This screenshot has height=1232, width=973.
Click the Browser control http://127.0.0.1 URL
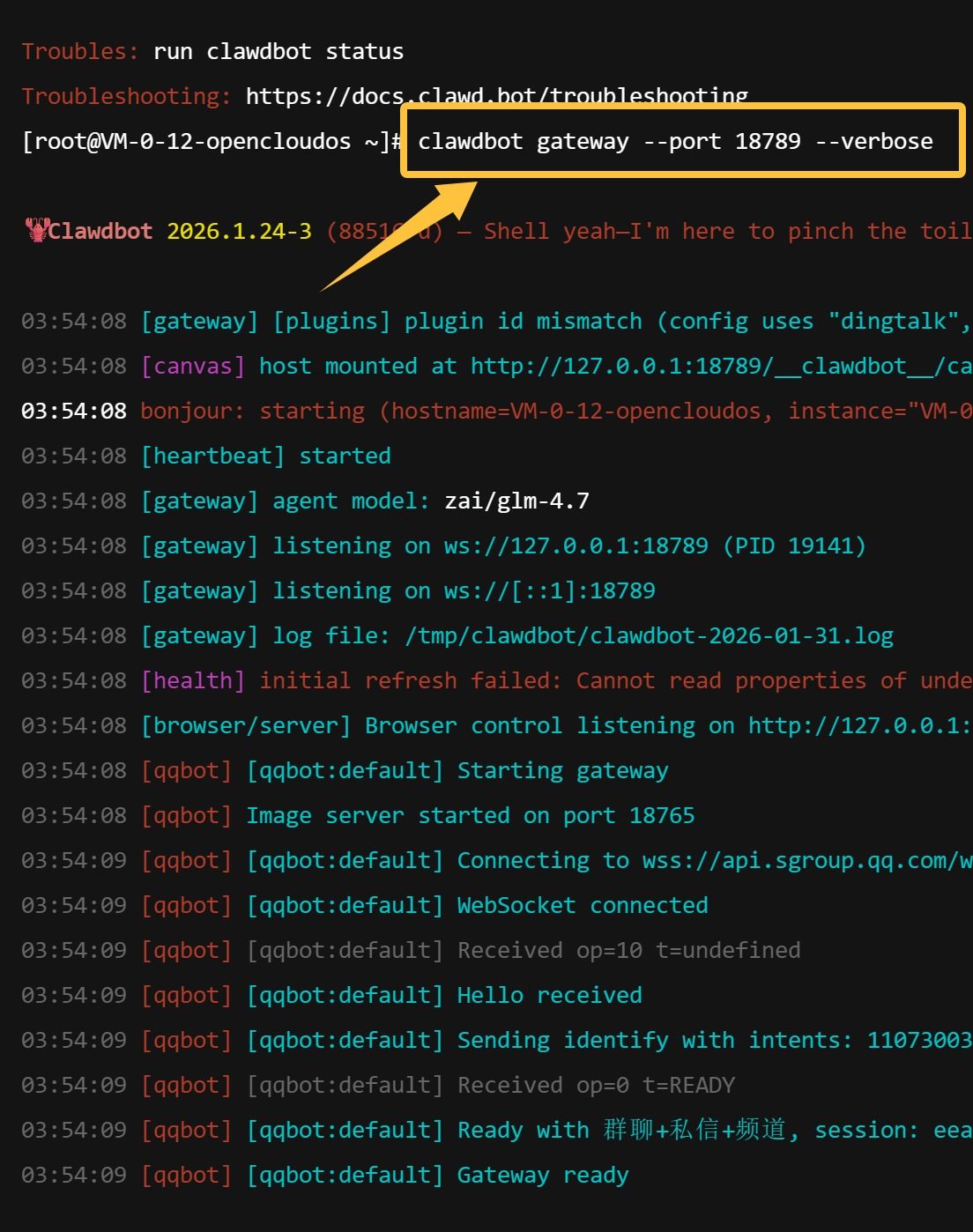[x=859, y=725]
